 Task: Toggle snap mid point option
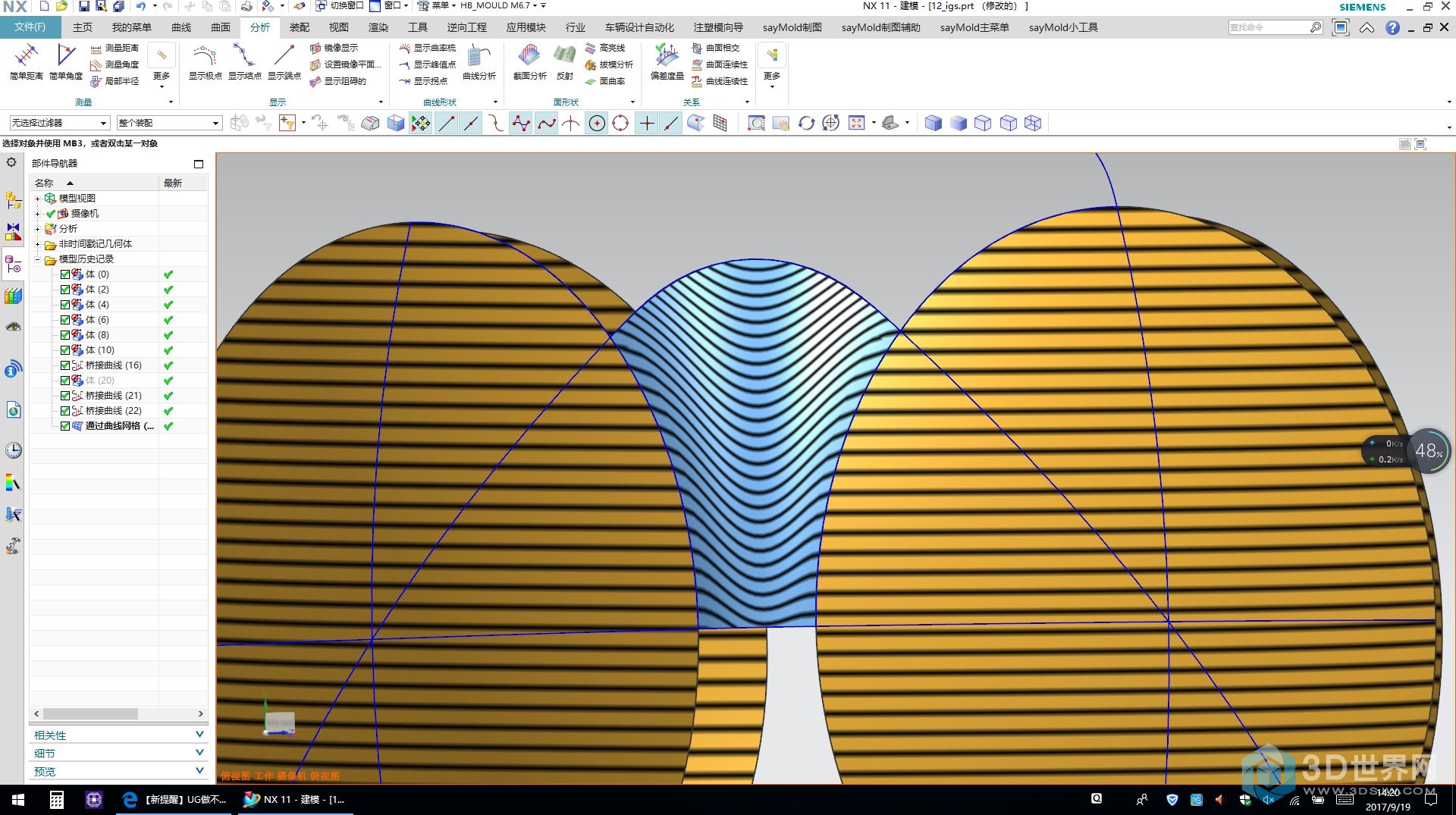(x=471, y=123)
